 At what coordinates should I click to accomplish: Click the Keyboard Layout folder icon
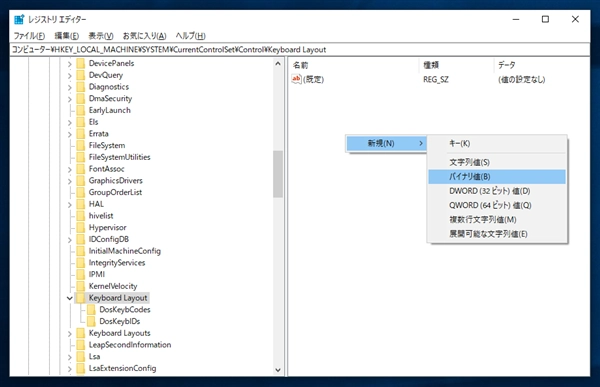(80, 298)
